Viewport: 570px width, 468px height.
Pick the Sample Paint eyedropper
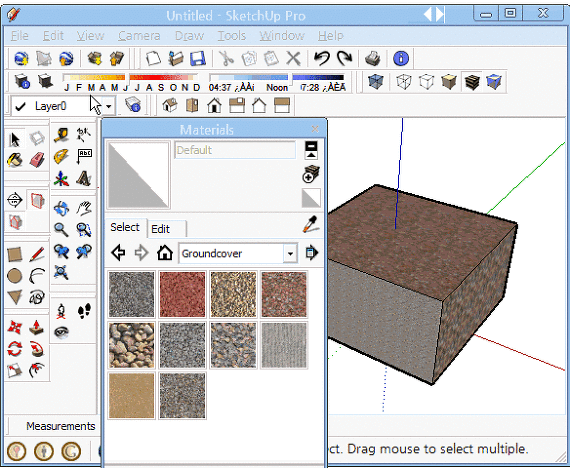(x=311, y=224)
